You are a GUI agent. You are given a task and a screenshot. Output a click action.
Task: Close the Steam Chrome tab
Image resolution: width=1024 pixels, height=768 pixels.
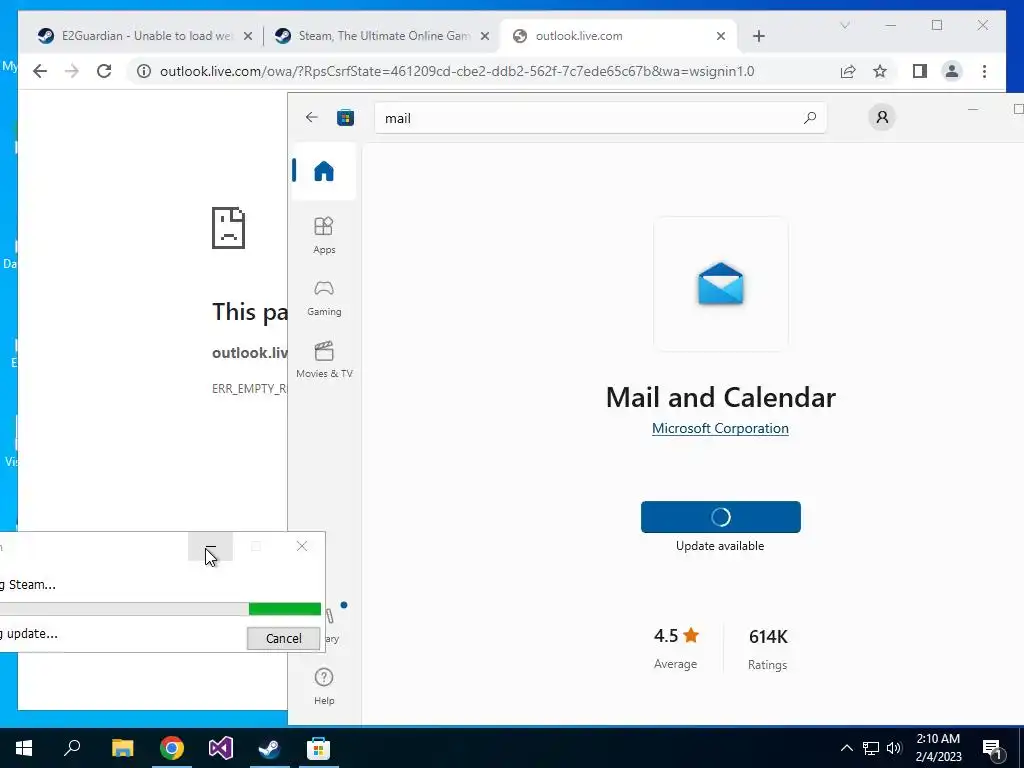pos(485,36)
